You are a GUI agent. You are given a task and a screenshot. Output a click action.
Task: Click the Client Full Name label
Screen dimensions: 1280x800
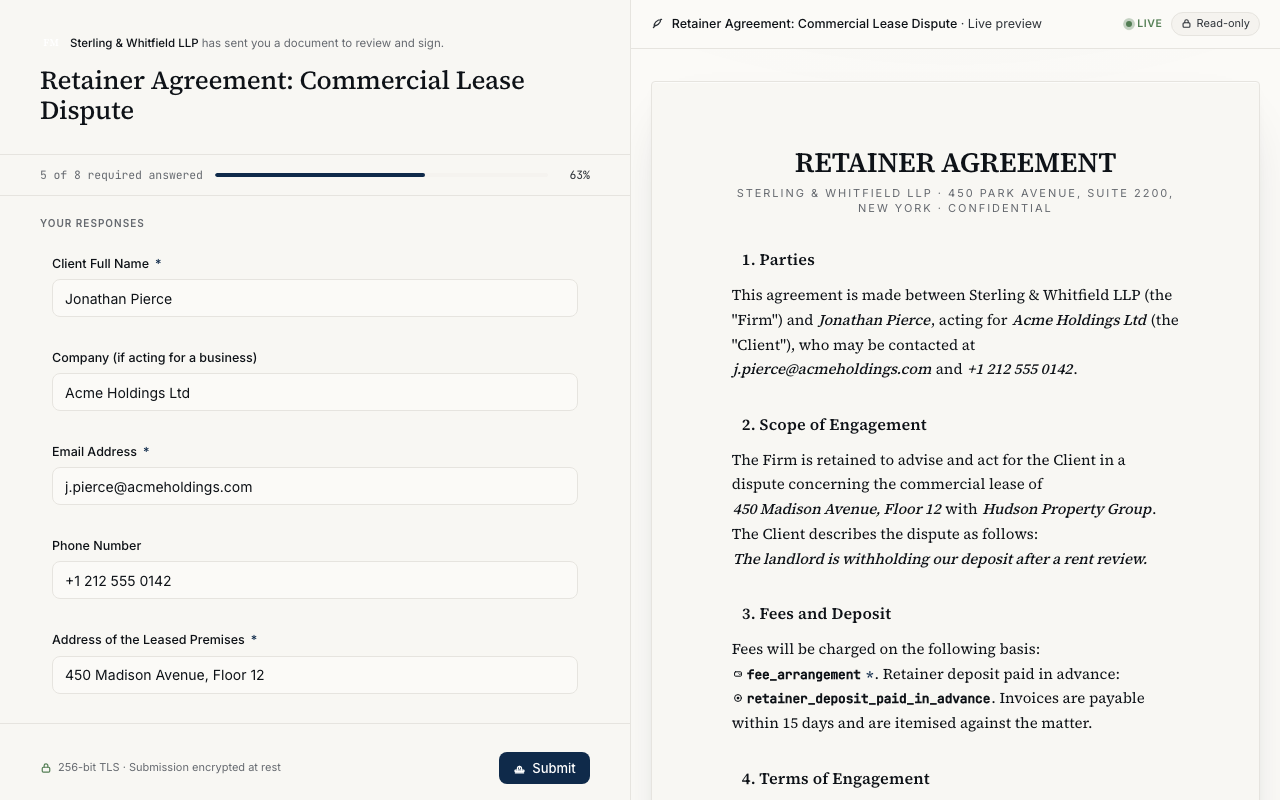pyautogui.click(x=100, y=263)
